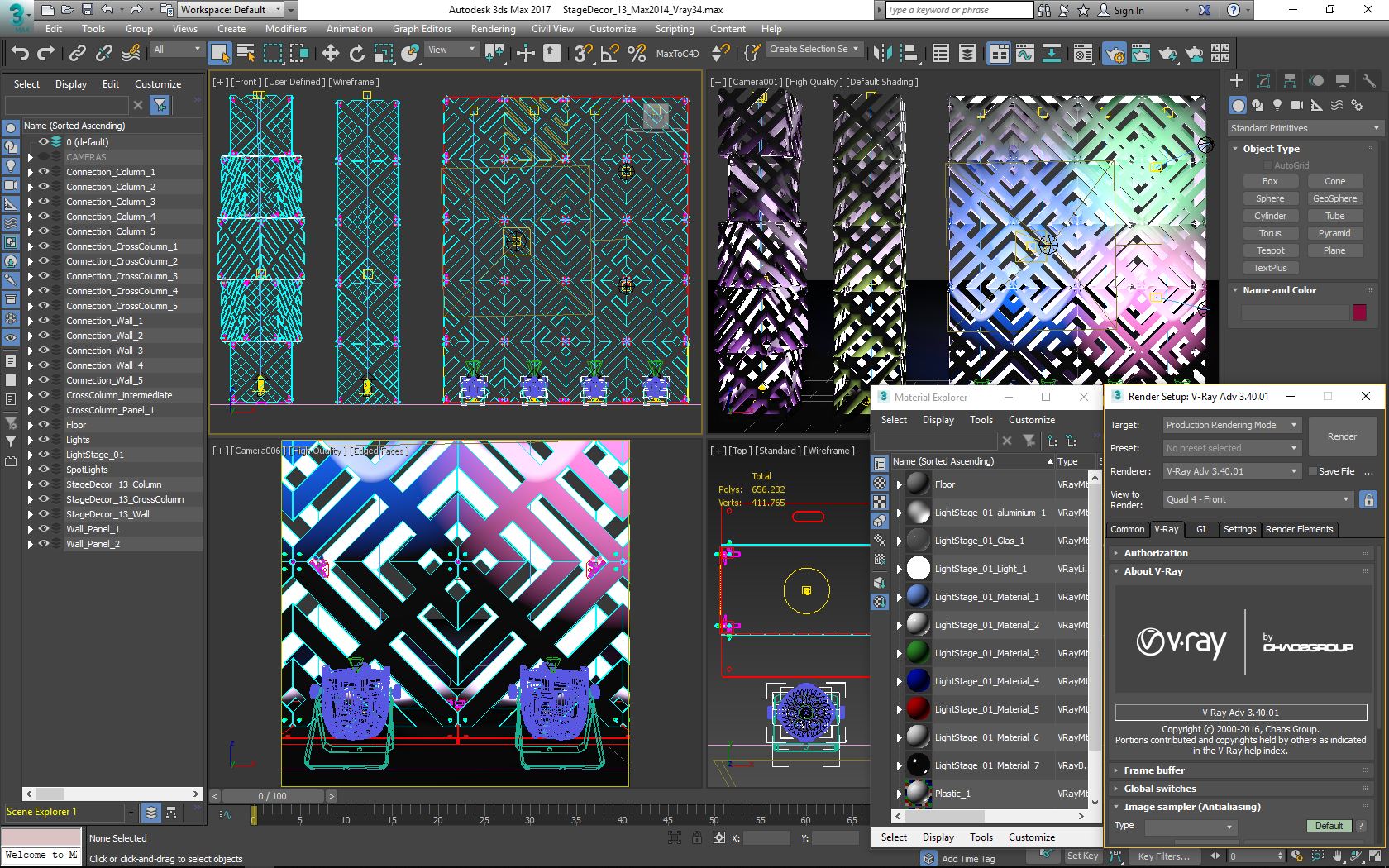Screen dimensions: 1389x868
Task: Click the Render button in Render Setup
Action: 1342,436
